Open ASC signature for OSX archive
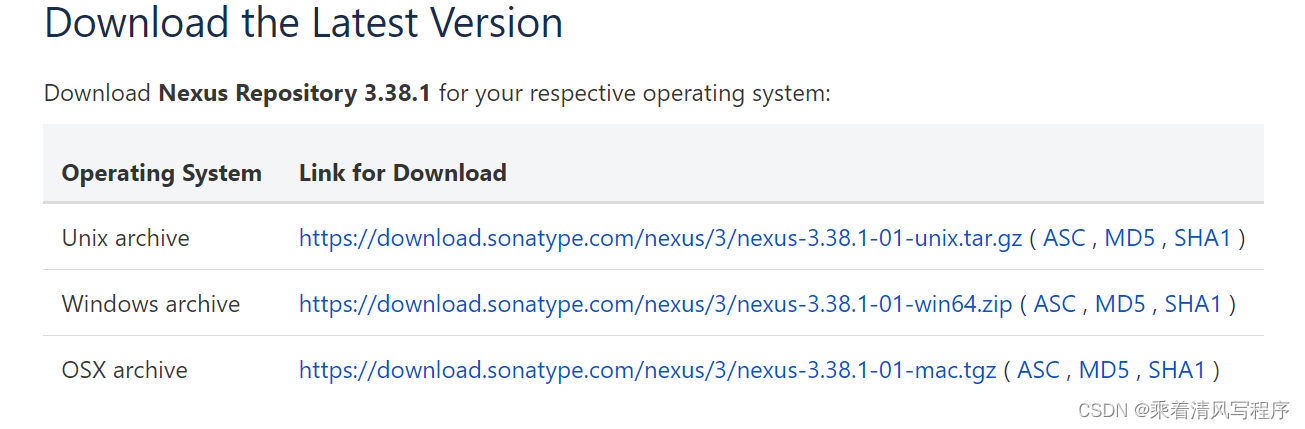 tap(1038, 370)
